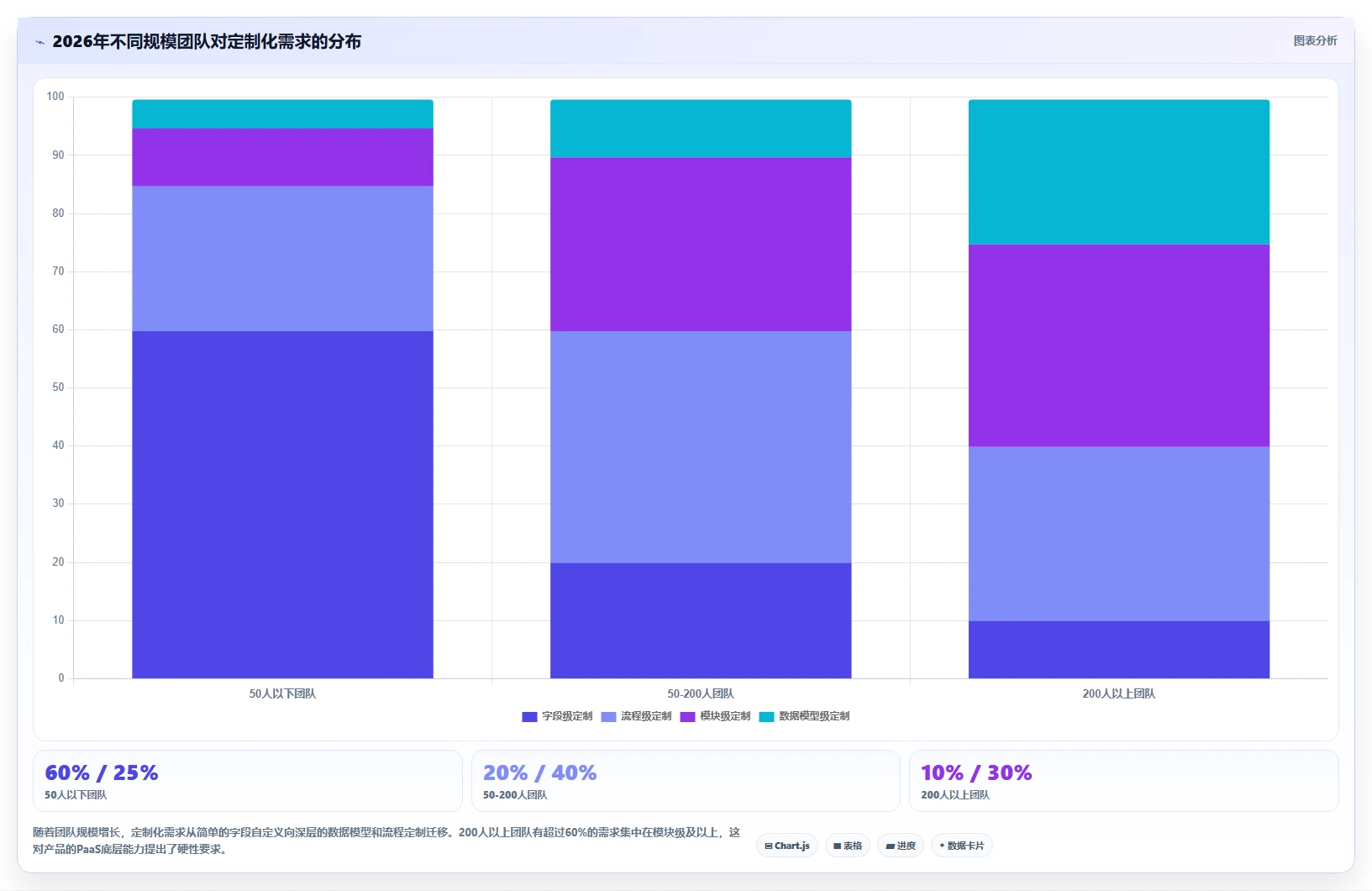Select the 流程级定制 segment of 200人以上团队 bar
The height and width of the screenshot is (891, 1372).
pos(1119,534)
